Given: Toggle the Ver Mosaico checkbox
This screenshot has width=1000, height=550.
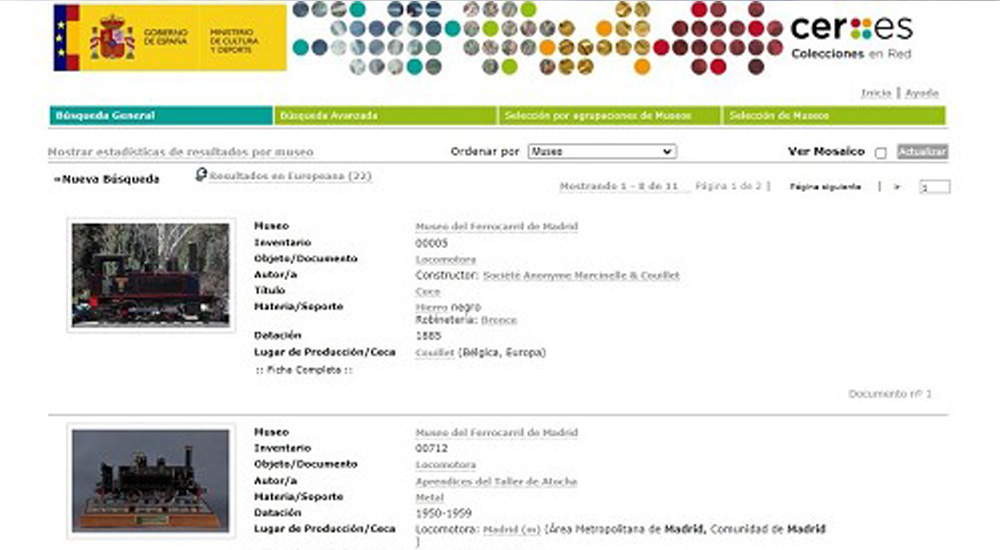Looking at the screenshot, I should point(880,153).
